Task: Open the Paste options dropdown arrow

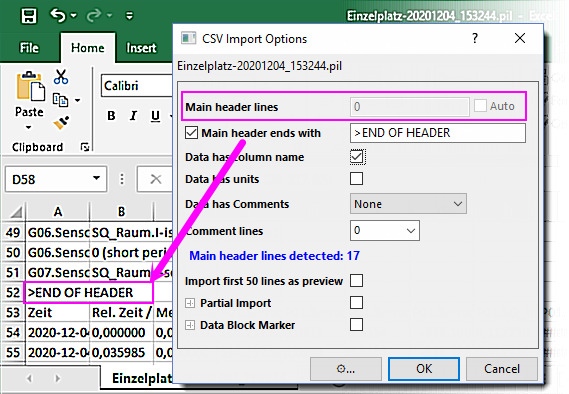Action: pyautogui.click(x=29, y=127)
